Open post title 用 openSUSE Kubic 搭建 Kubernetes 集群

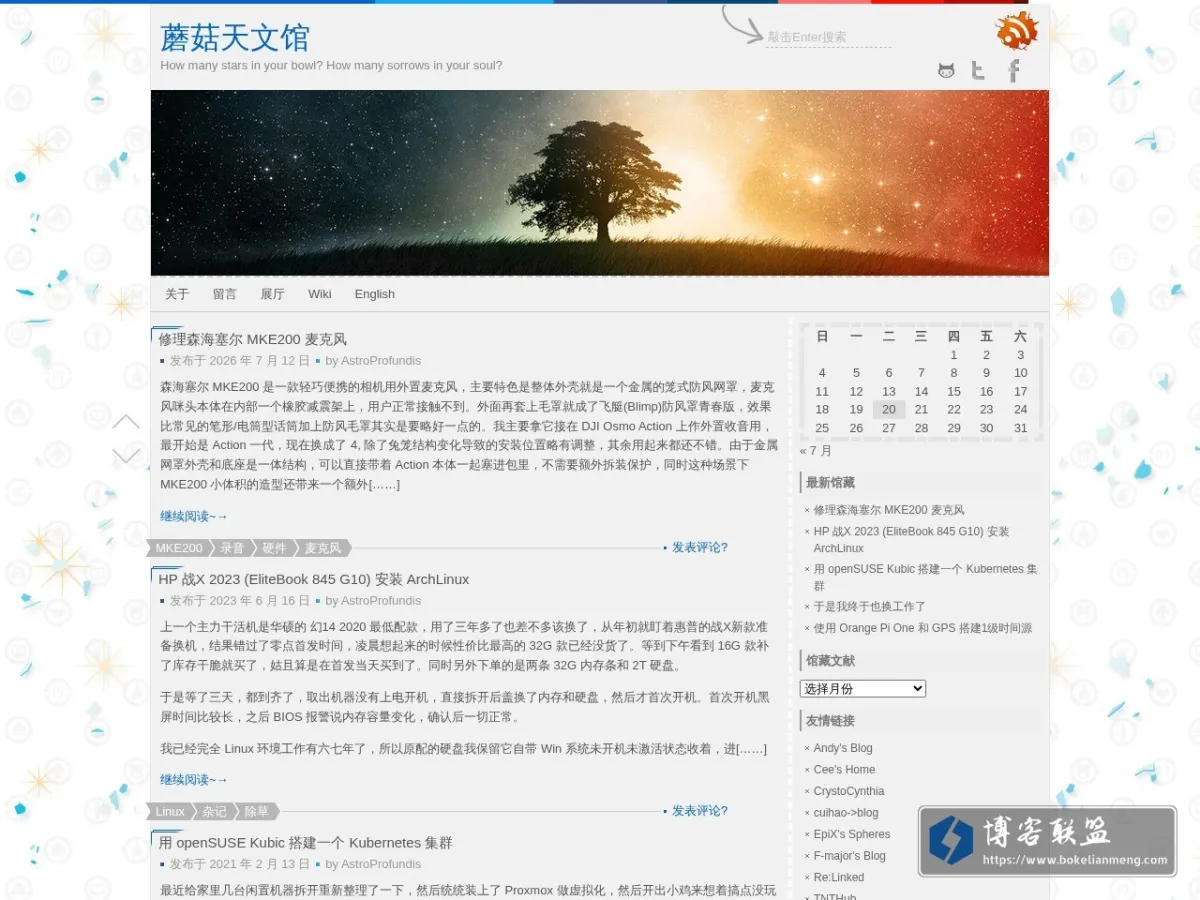(305, 843)
